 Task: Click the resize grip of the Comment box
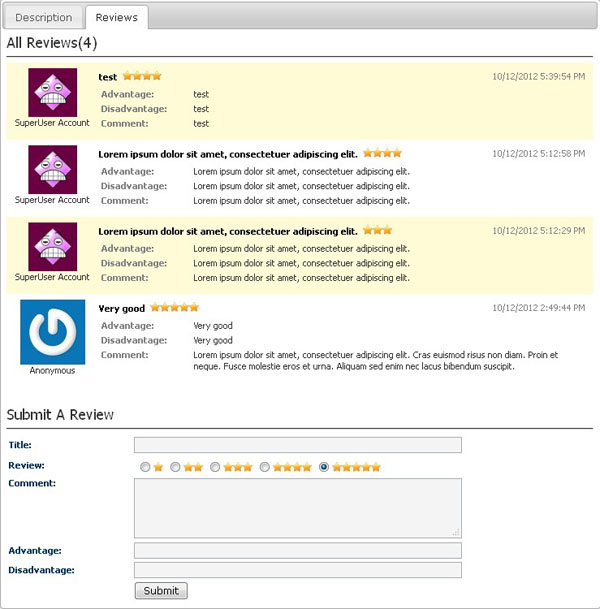click(456, 532)
